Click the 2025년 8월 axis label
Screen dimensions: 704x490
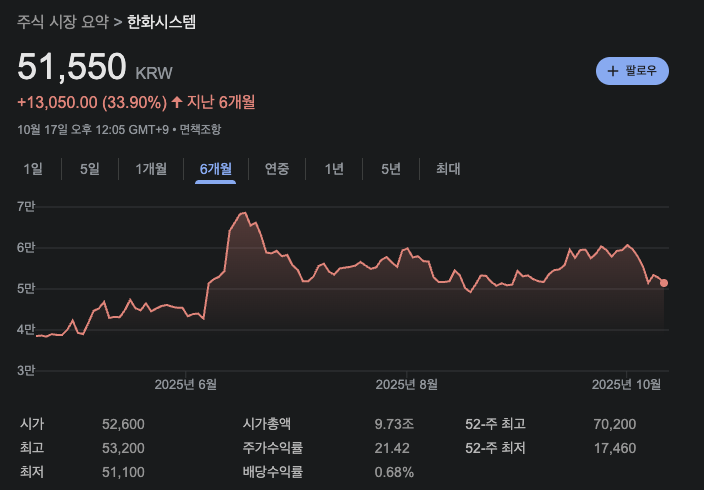pos(407,384)
